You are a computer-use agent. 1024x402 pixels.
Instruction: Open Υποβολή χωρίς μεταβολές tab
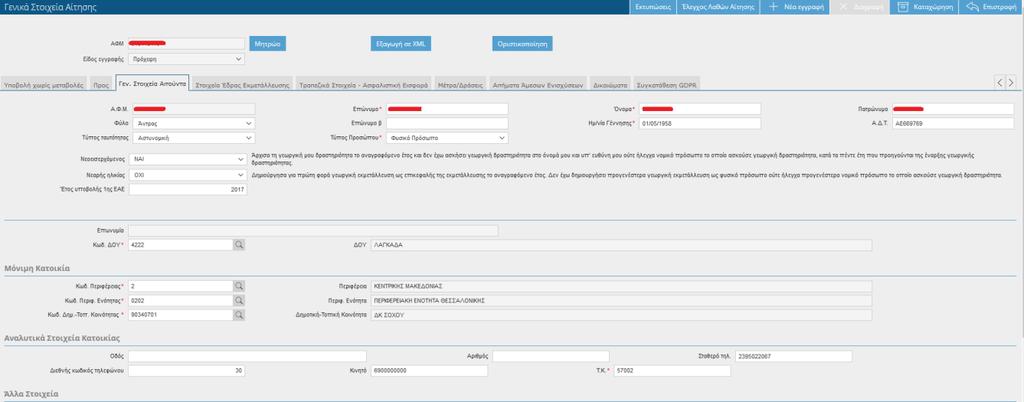click(x=44, y=85)
